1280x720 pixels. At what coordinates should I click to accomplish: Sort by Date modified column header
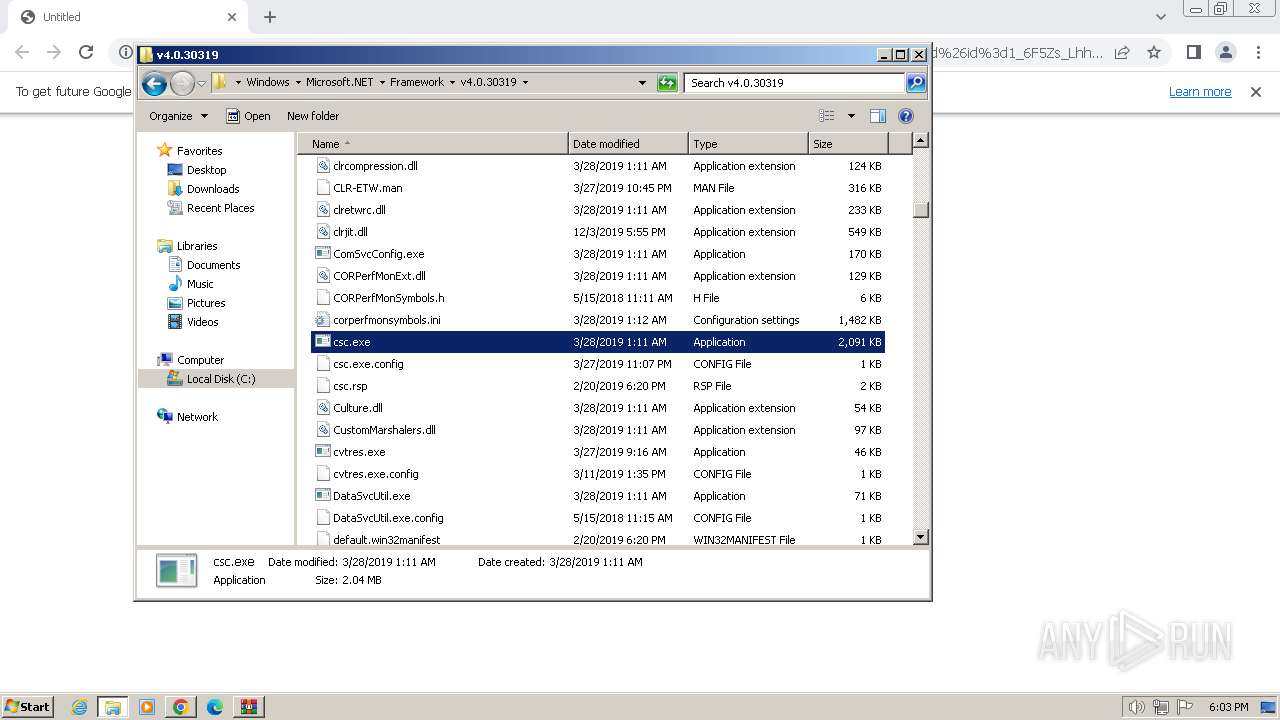coord(628,144)
